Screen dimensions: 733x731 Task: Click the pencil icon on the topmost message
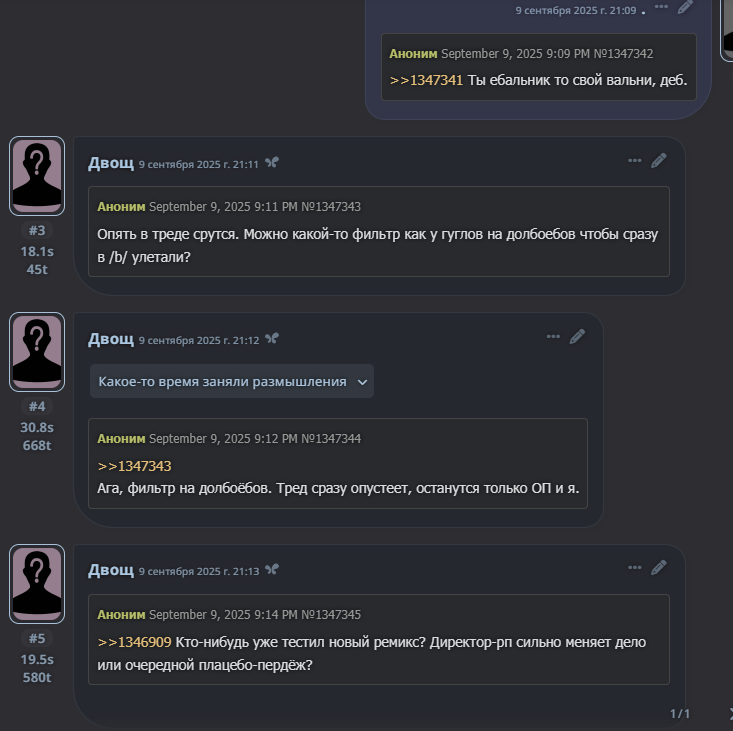[685, 7]
